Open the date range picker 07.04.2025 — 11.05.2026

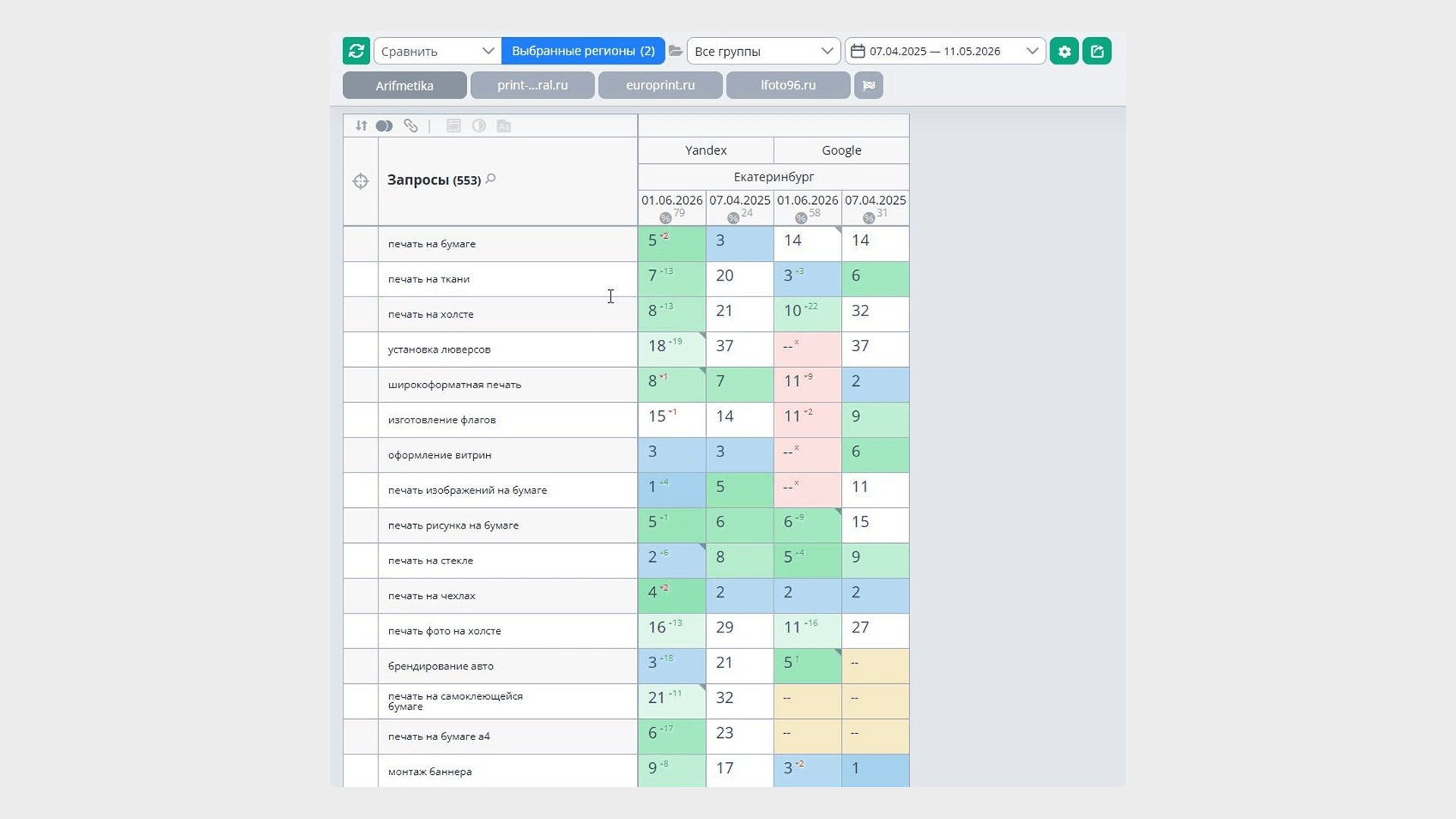click(x=945, y=51)
